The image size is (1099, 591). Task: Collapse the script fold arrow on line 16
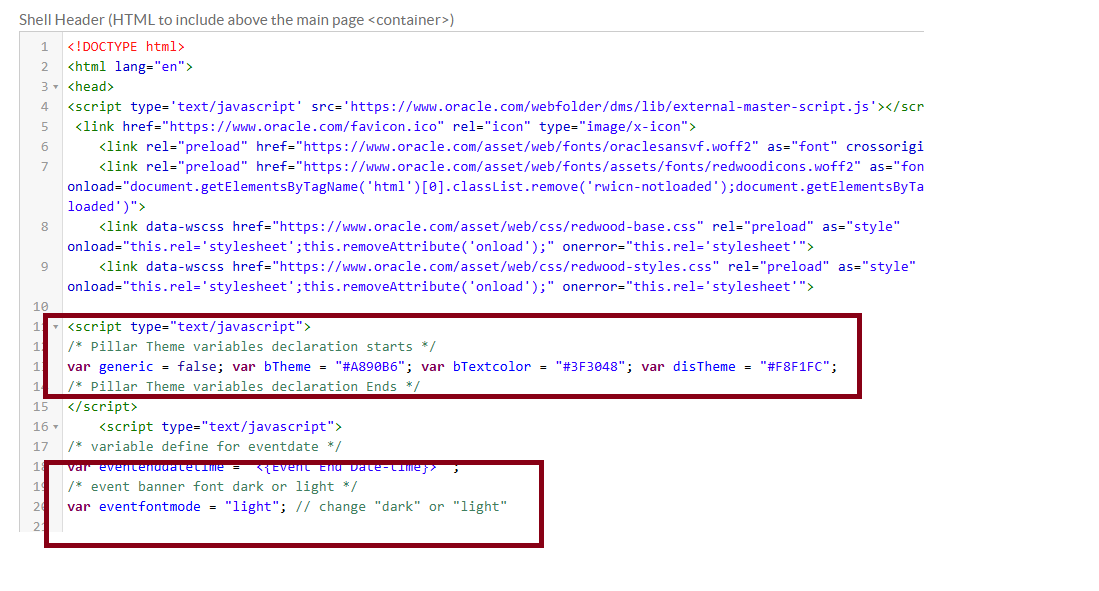[55, 427]
